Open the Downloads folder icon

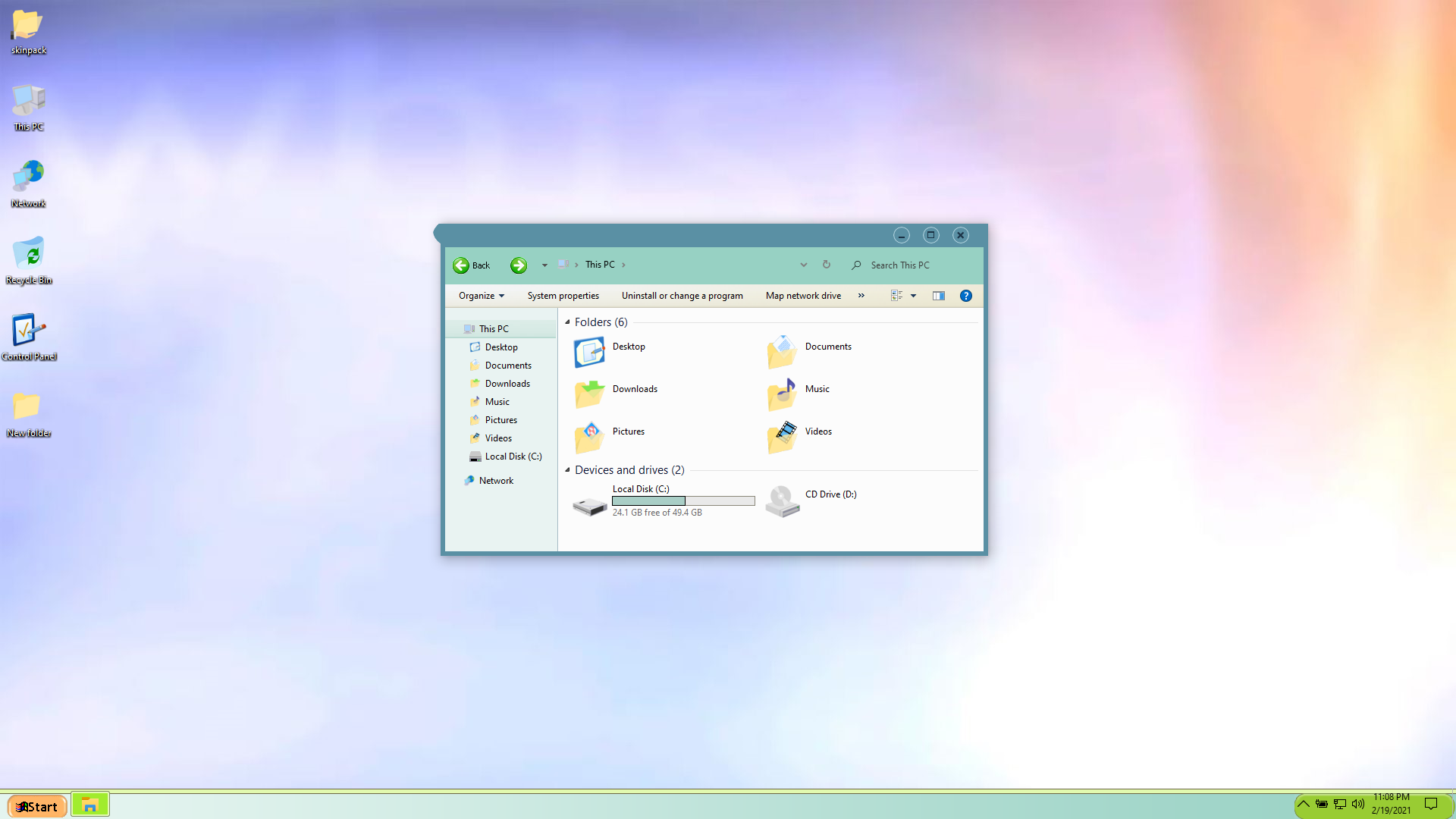(589, 394)
